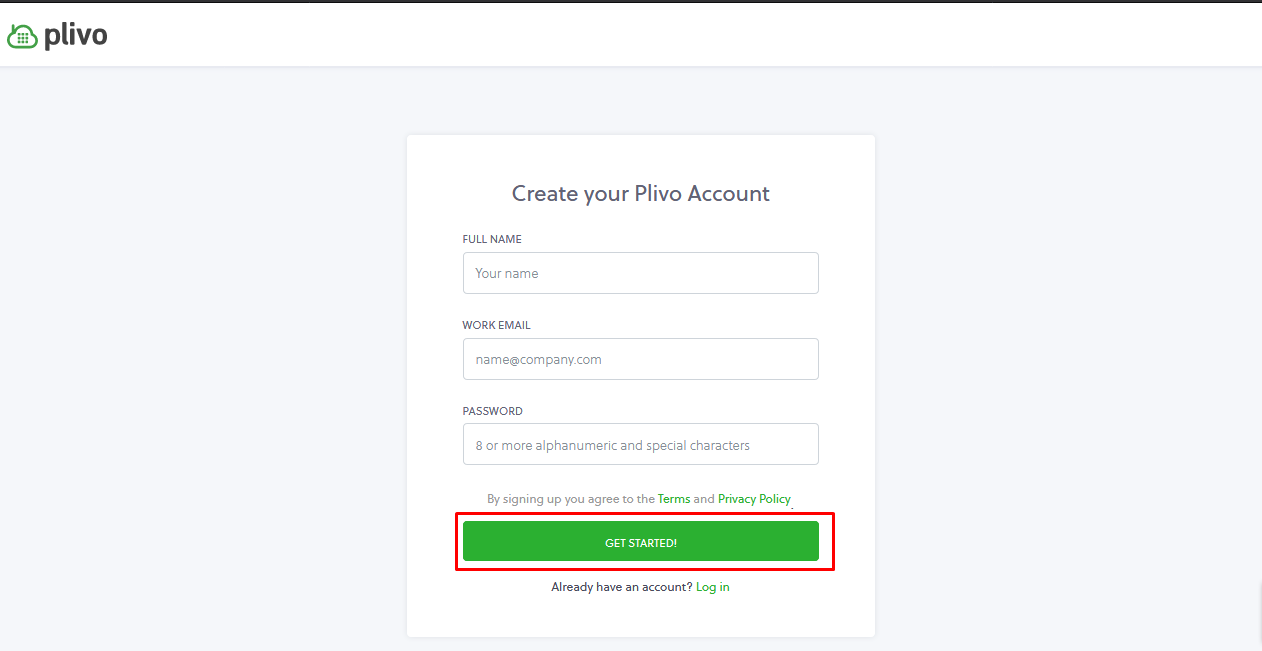This screenshot has height=651, width=1262.
Task: Click the 'Your name' placeholder text
Action: point(507,273)
